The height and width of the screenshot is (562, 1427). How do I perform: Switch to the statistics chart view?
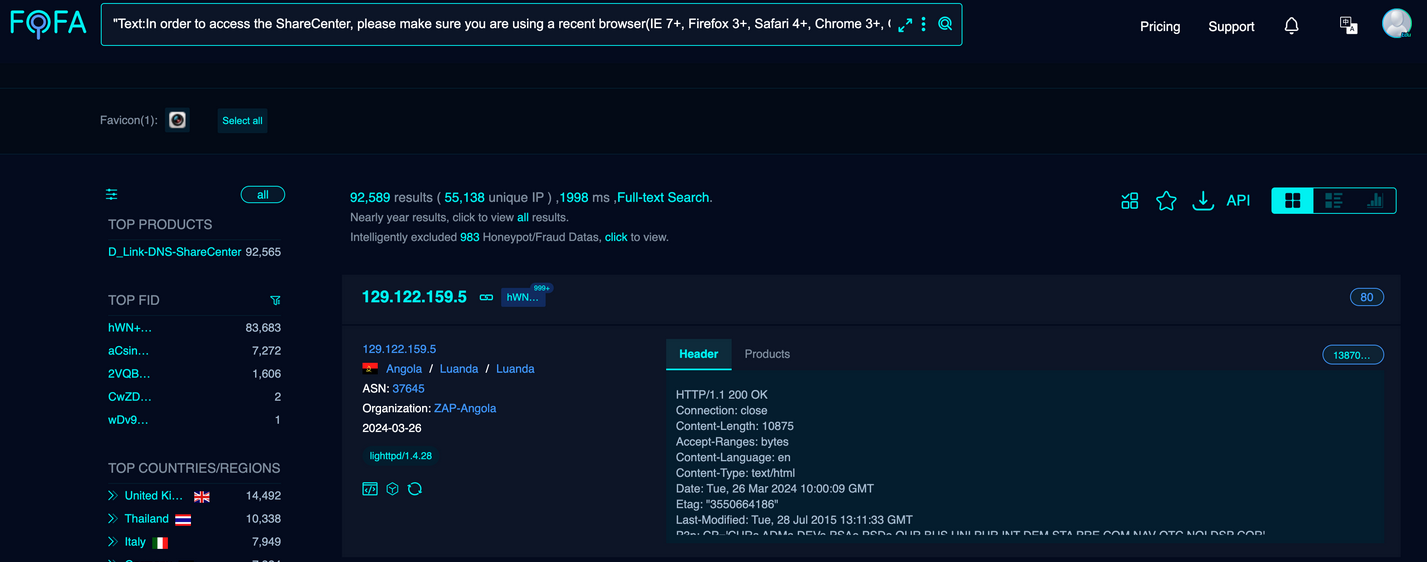coord(1375,200)
